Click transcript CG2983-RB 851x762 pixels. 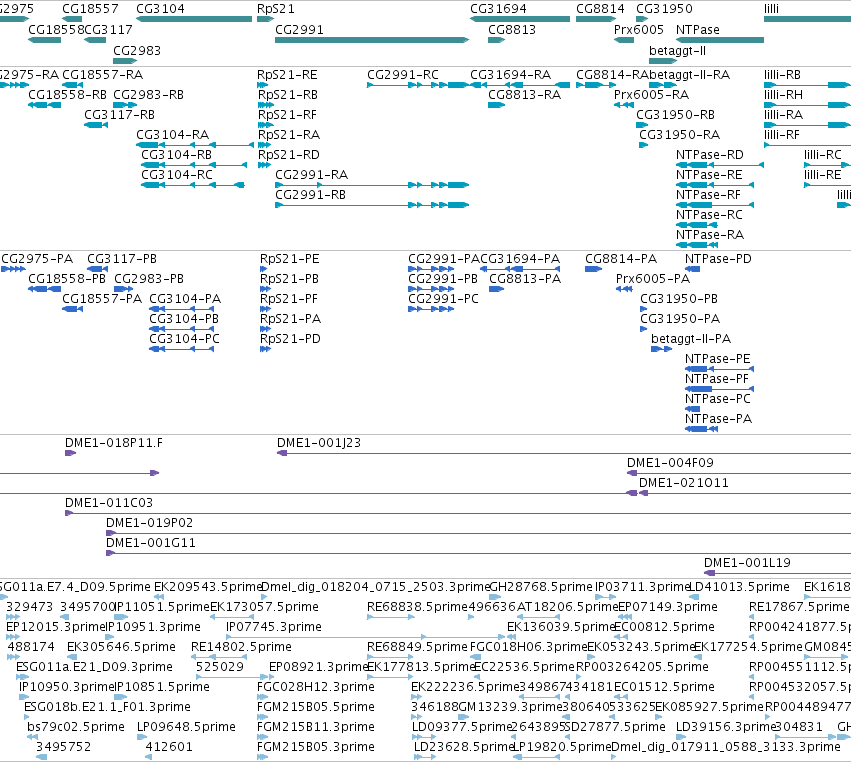(148, 94)
